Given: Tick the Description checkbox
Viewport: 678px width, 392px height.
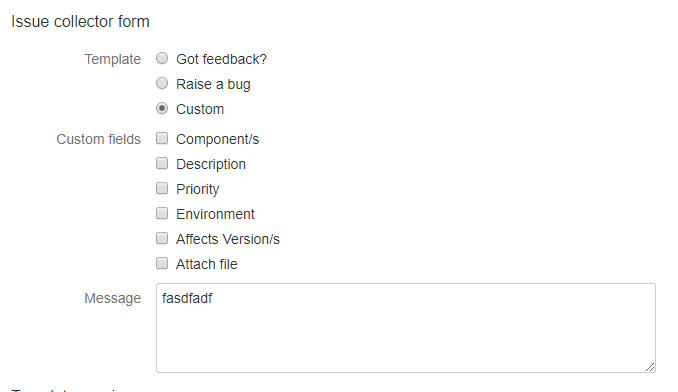Looking at the screenshot, I should point(162,163).
